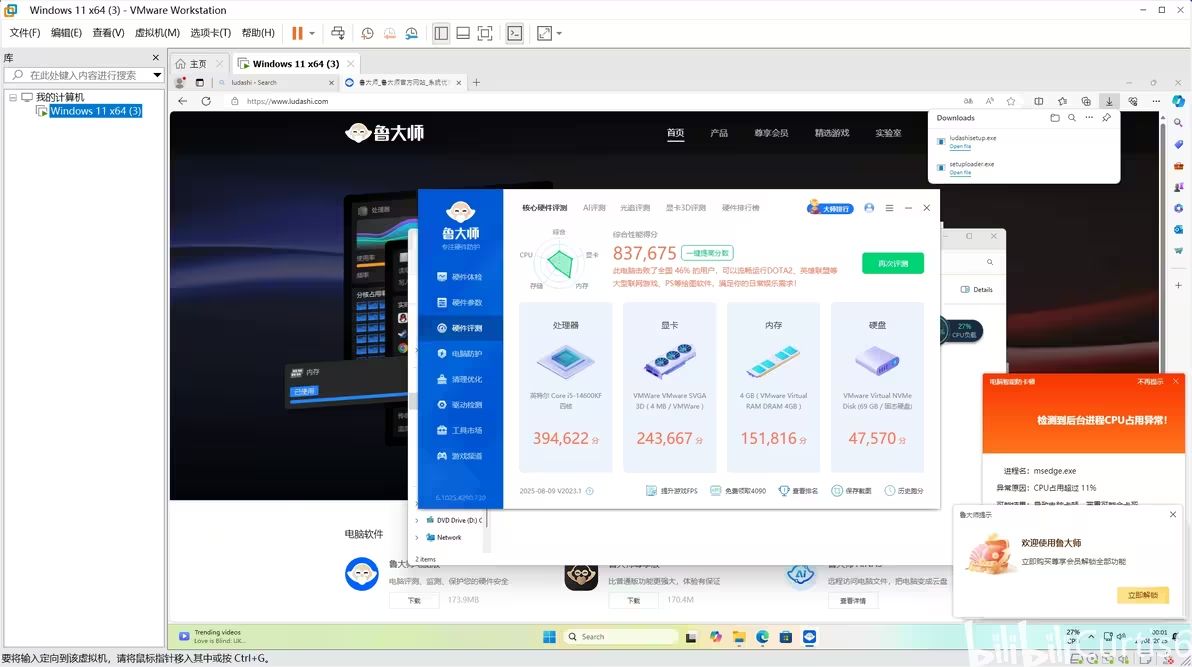Click 保存截图 at Ludashi bottom bar
1192x667 pixels.
click(851, 491)
